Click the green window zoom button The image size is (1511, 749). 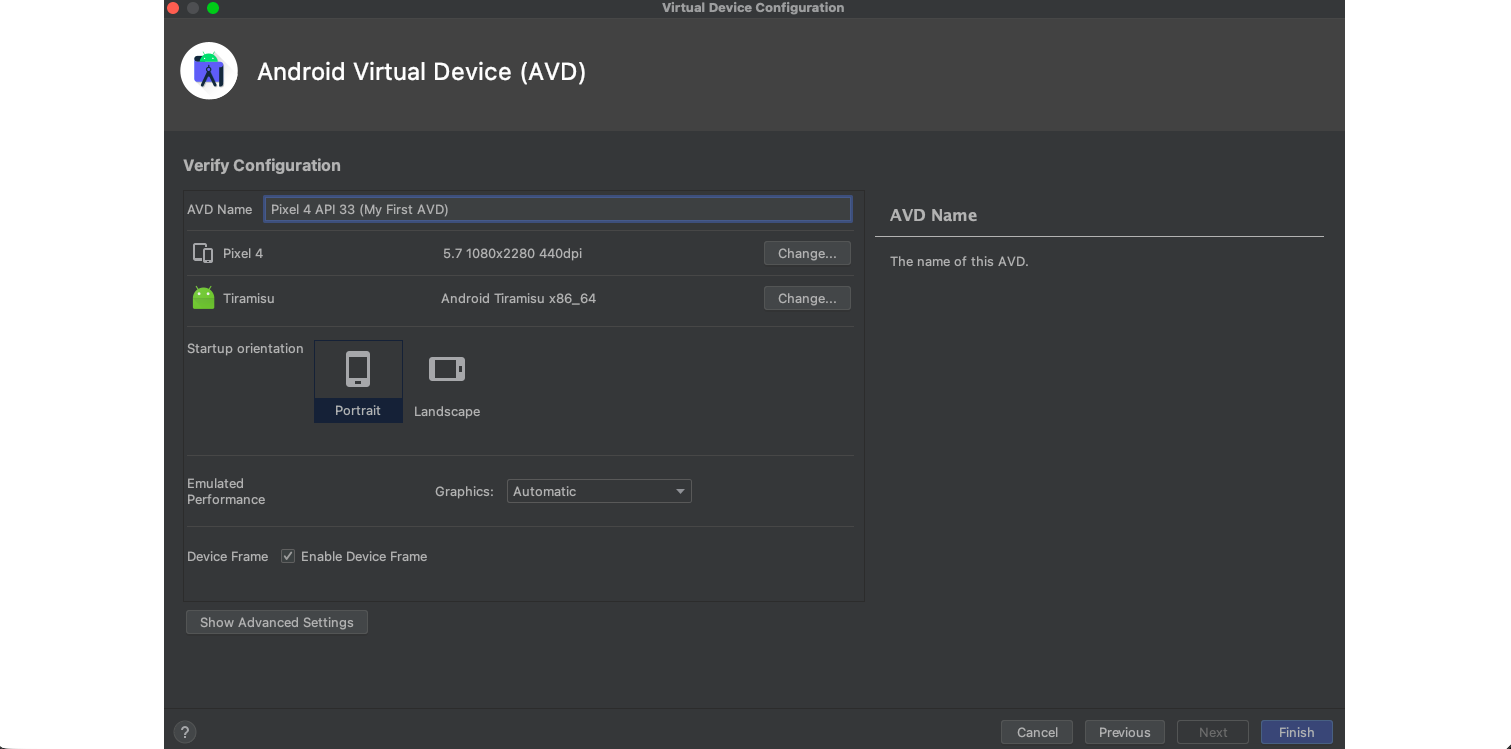[x=213, y=8]
